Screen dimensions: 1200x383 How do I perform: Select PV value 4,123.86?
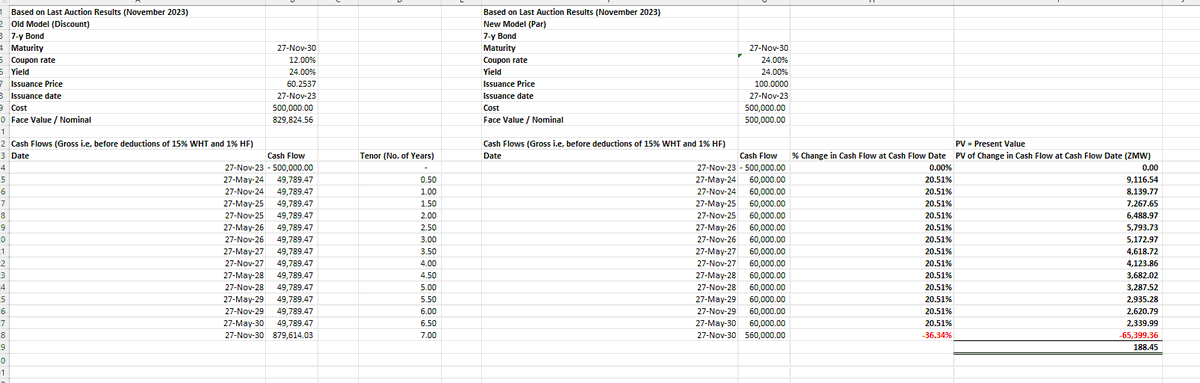1141,263
